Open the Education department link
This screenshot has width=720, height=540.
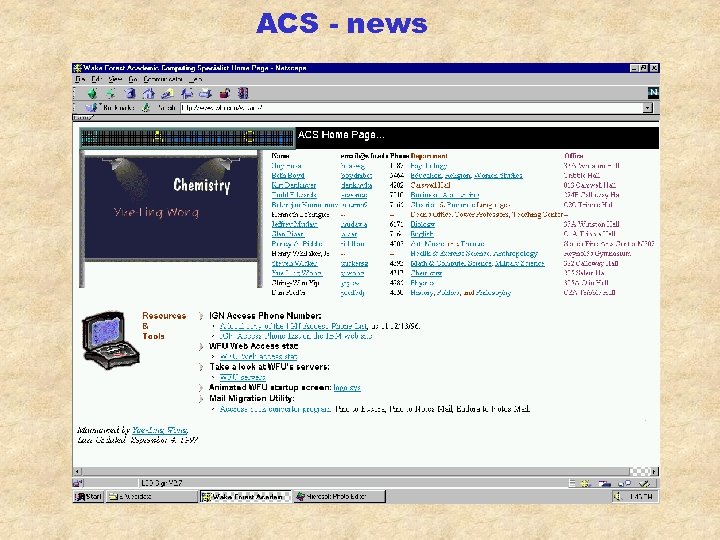(x=426, y=175)
